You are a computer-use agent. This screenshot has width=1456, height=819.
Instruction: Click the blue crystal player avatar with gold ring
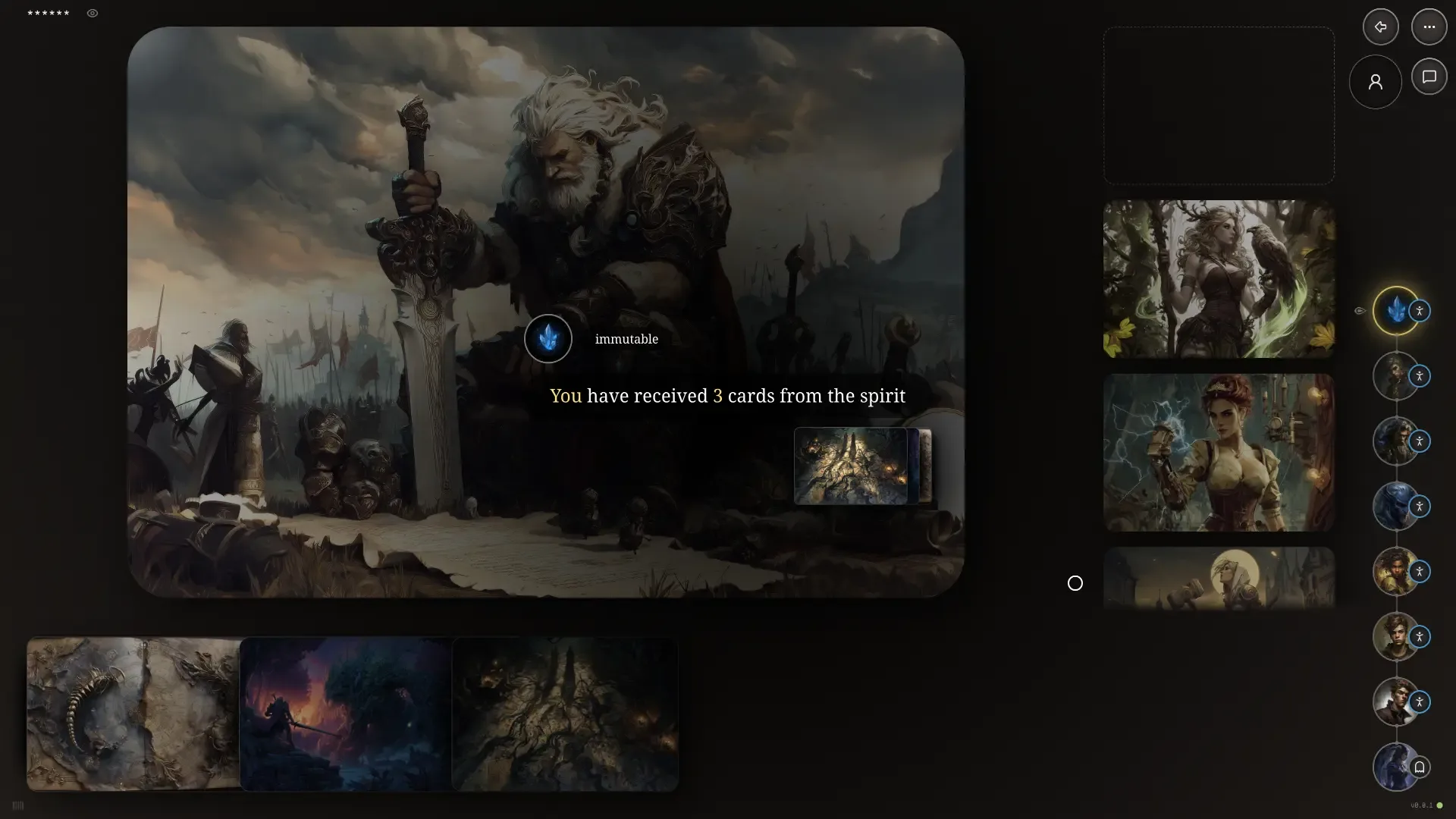[1395, 311]
